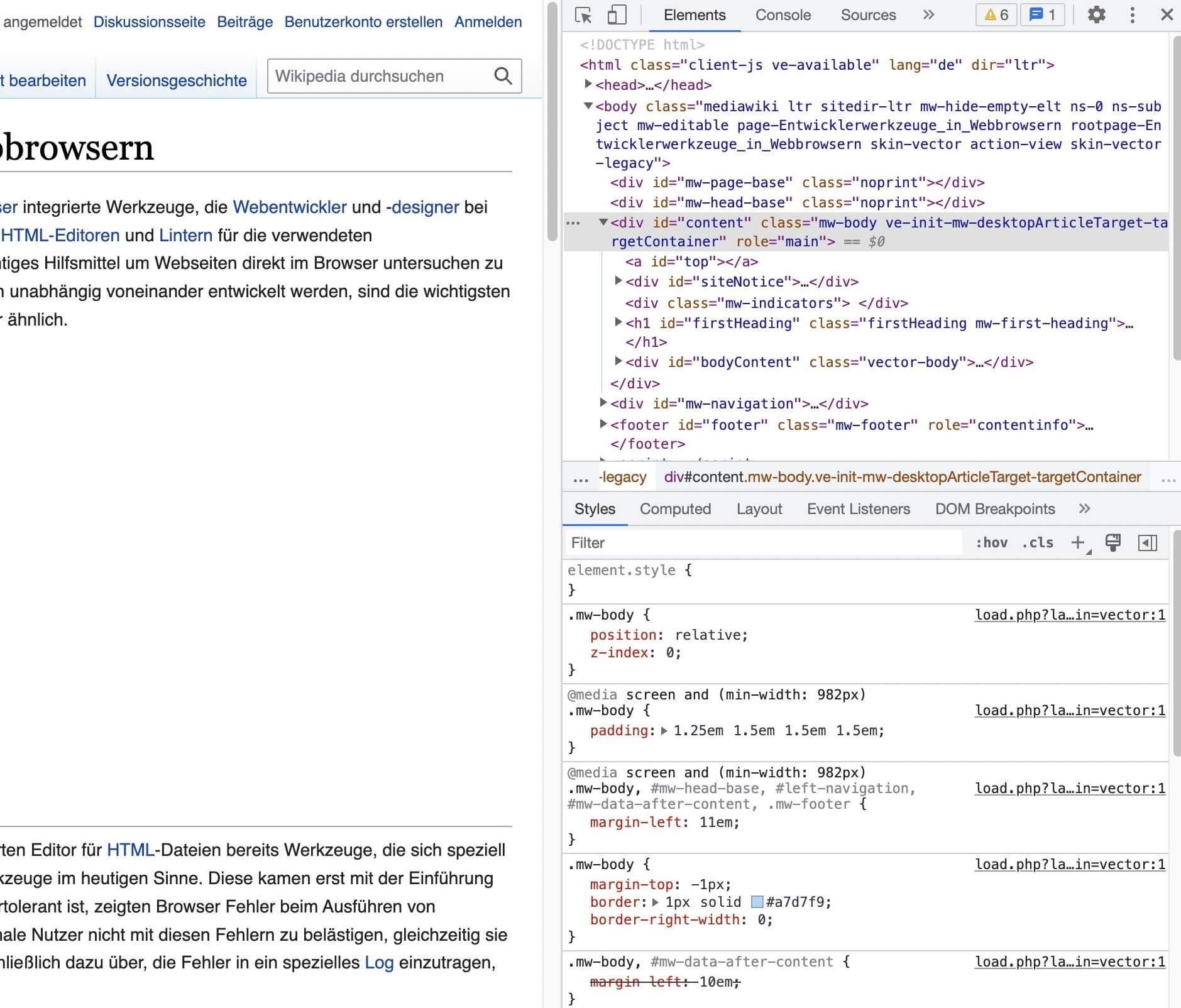The width and height of the screenshot is (1181, 1008).
Task: Activate the inspect element picker icon
Action: (x=583, y=15)
